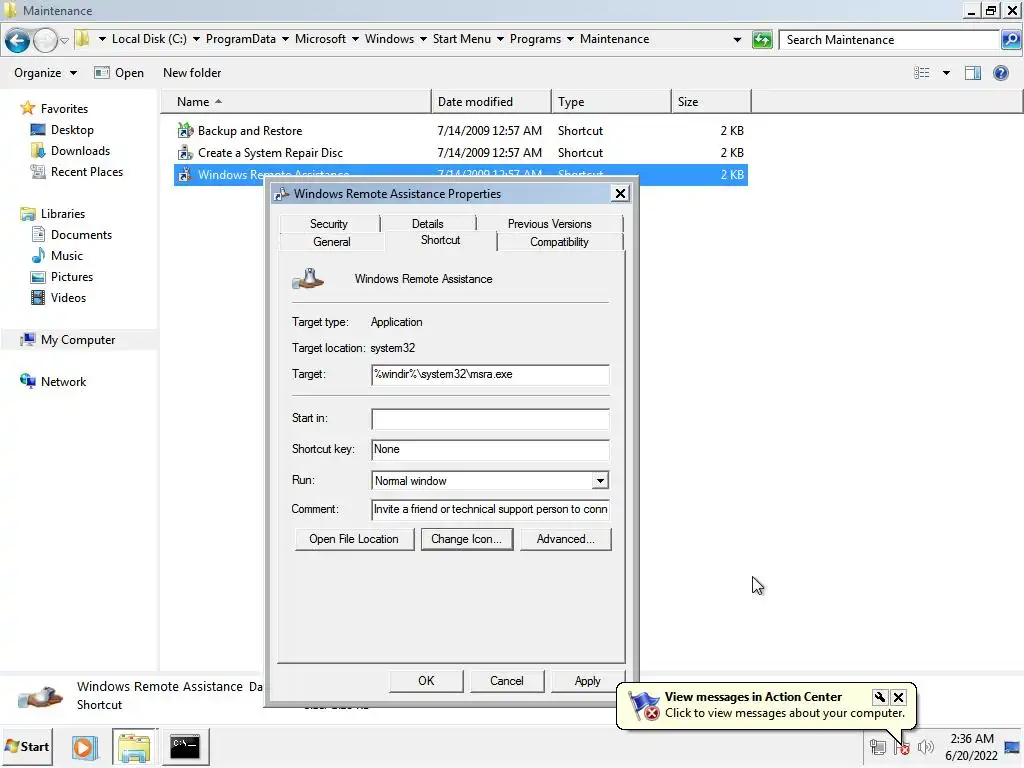
Task: Open Videos library
Action: pyautogui.click(x=68, y=298)
